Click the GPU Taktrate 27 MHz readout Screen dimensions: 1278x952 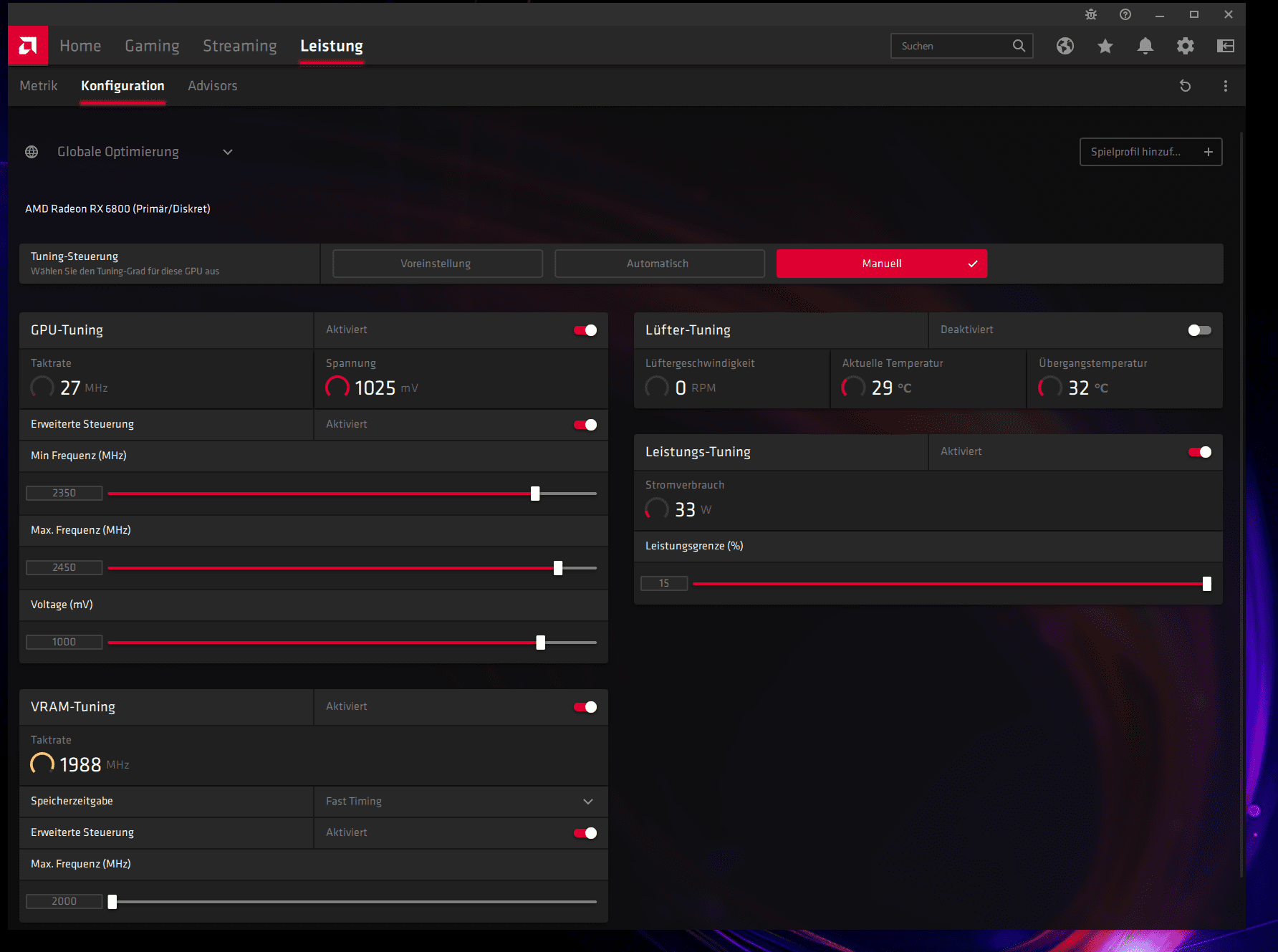click(x=69, y=388)
